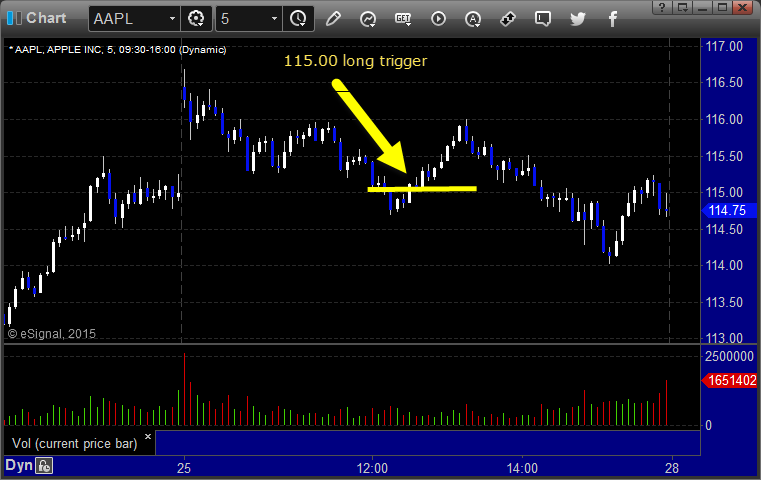761x480 pixels.
Task: Click the bar replay play icon
Action: [x=438, y=19]
